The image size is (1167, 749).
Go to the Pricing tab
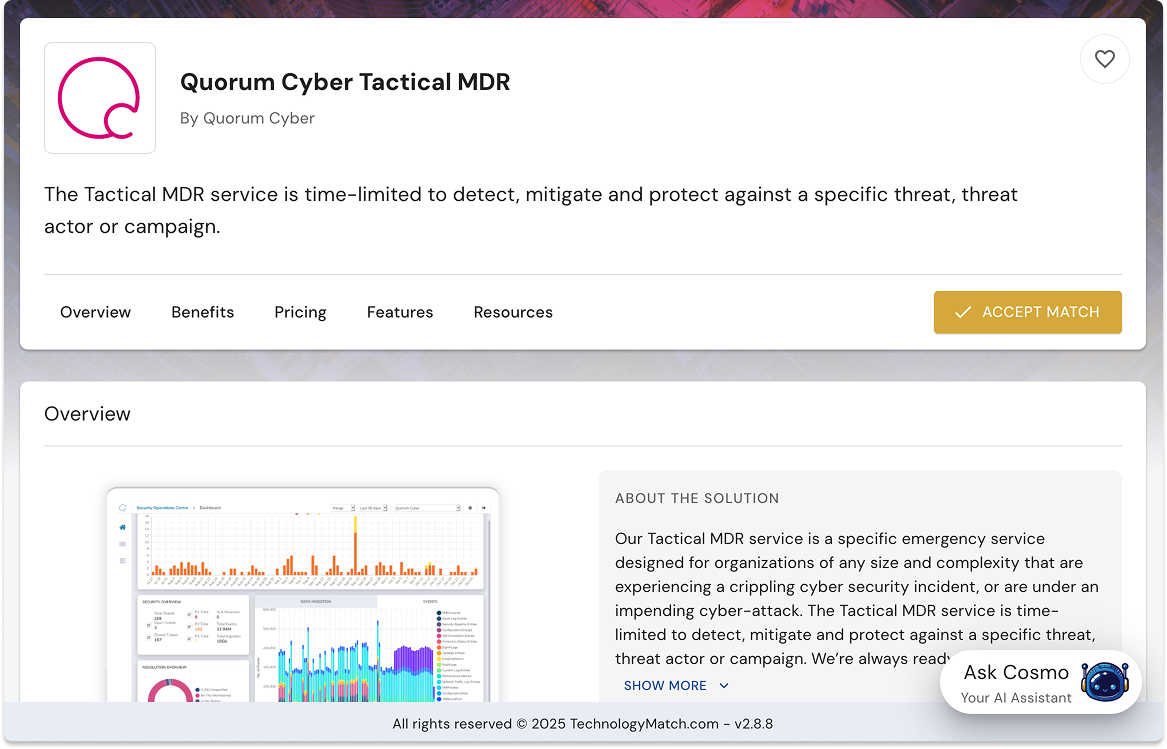pyautogui.click(x=301, y=312)
